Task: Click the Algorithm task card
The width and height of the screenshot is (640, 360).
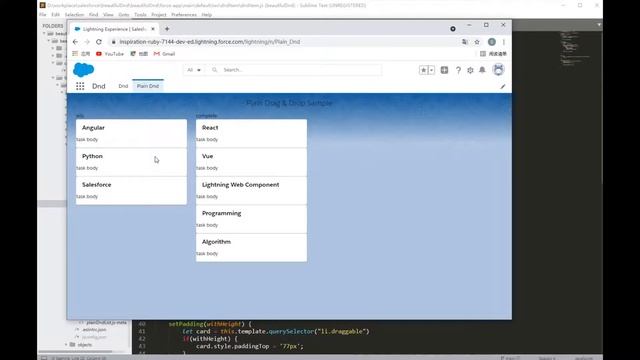Action: point(251,248)
